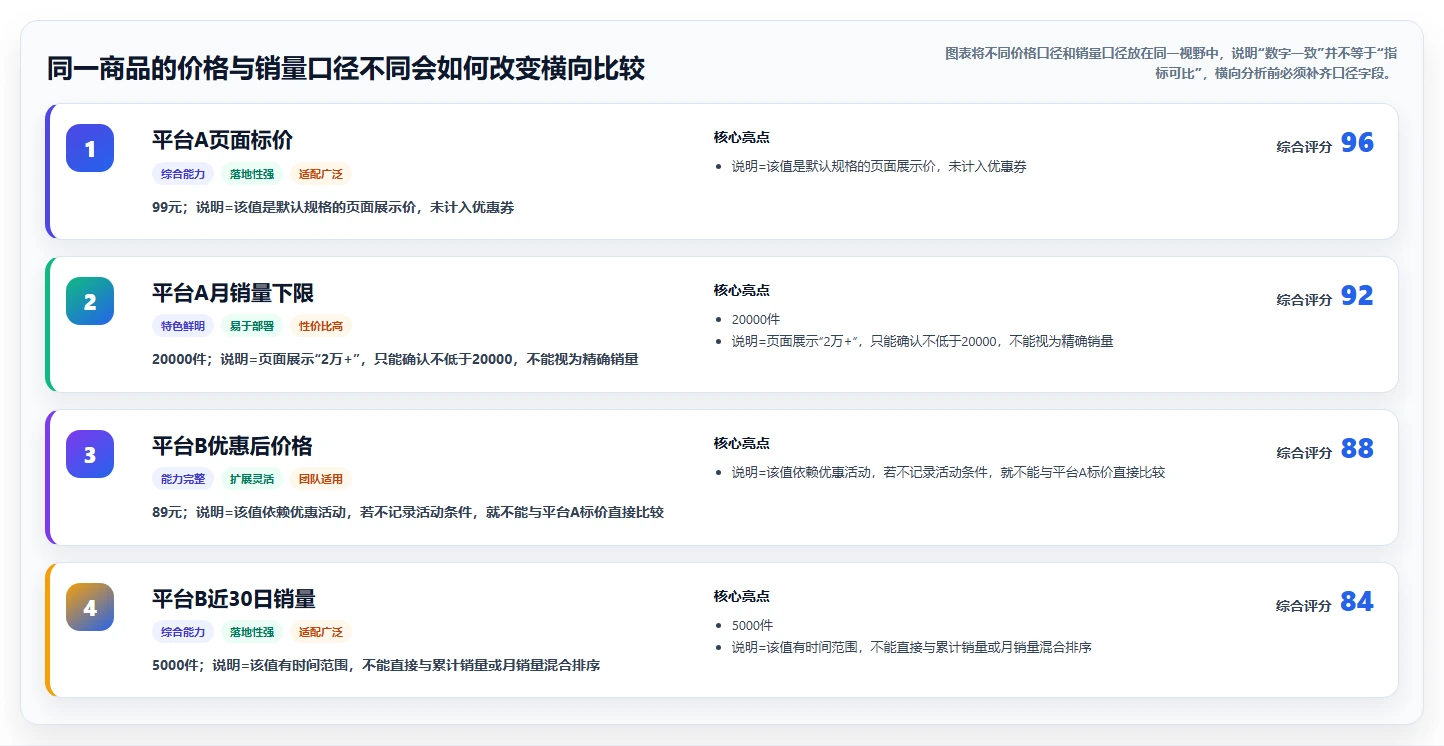The width and height of the screenshot is (1444, 746).
Task: Click the 20000件；说明 description line
Action: (395, 359)
